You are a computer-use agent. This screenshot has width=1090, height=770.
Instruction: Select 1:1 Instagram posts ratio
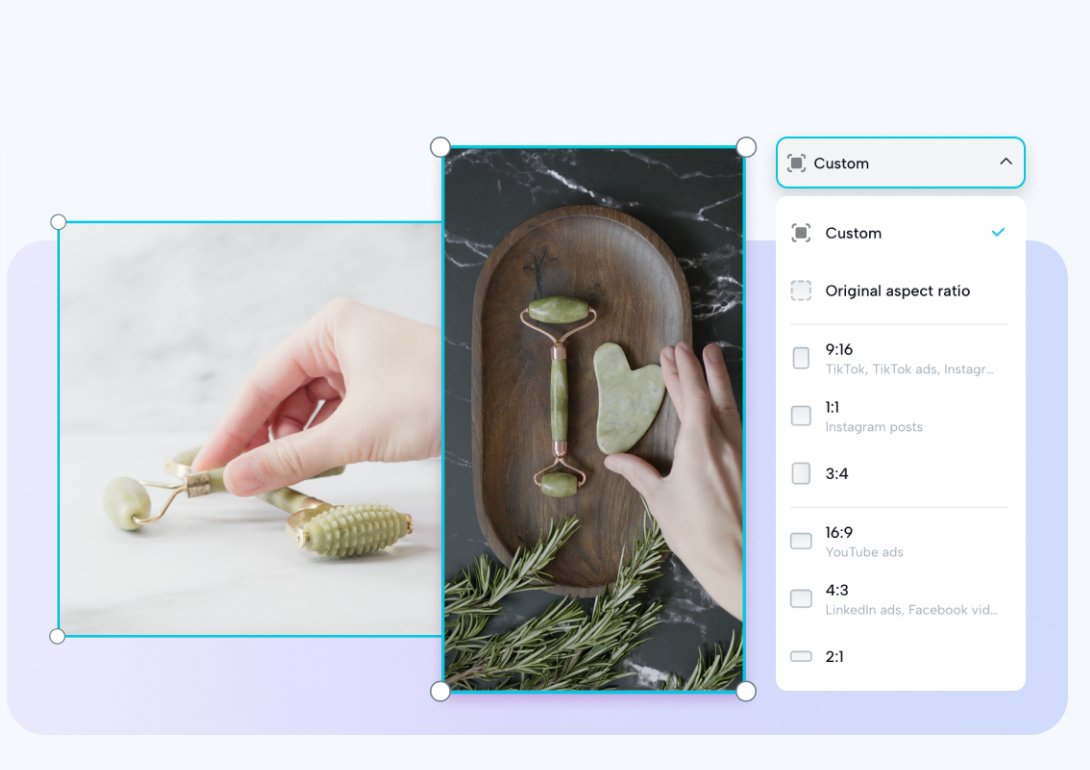(900, 416)
